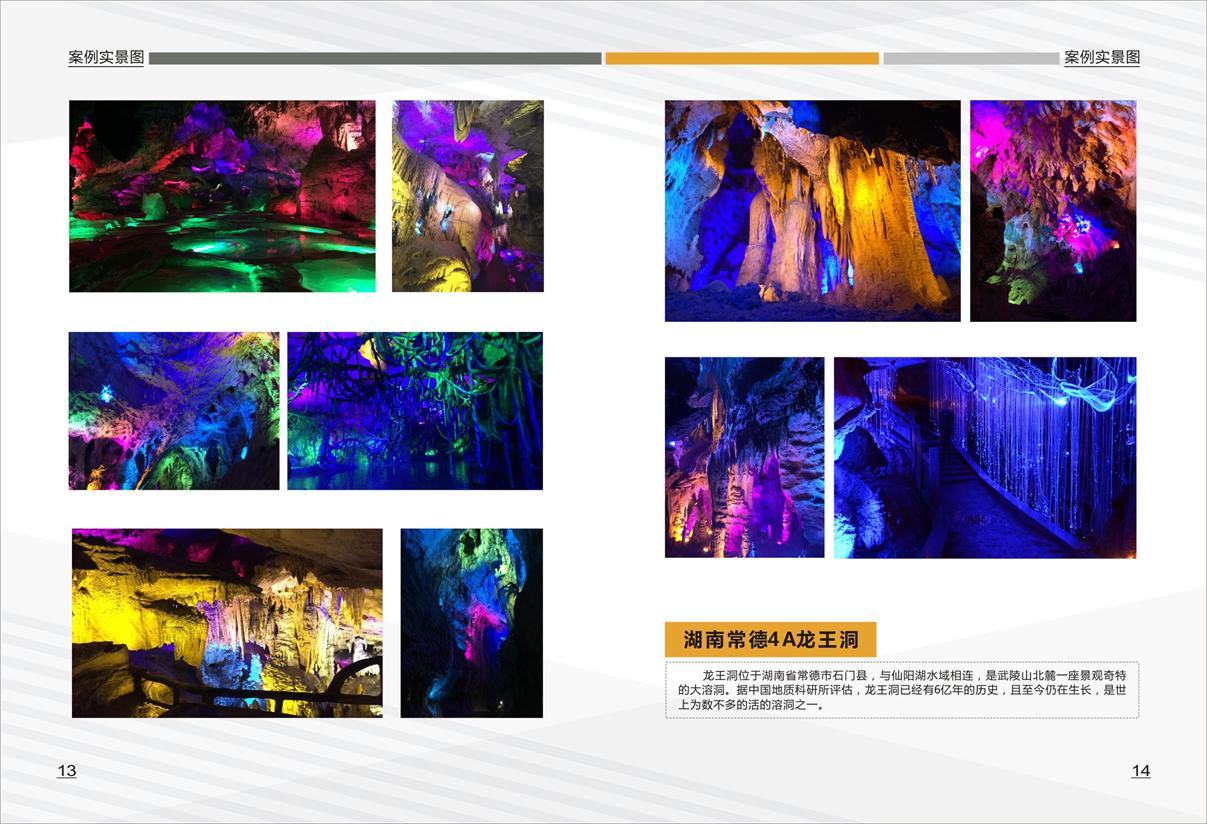Click the pink and red cave photo beside the orange column photo
1207x824 pixels.
(x=1053, y=211)
